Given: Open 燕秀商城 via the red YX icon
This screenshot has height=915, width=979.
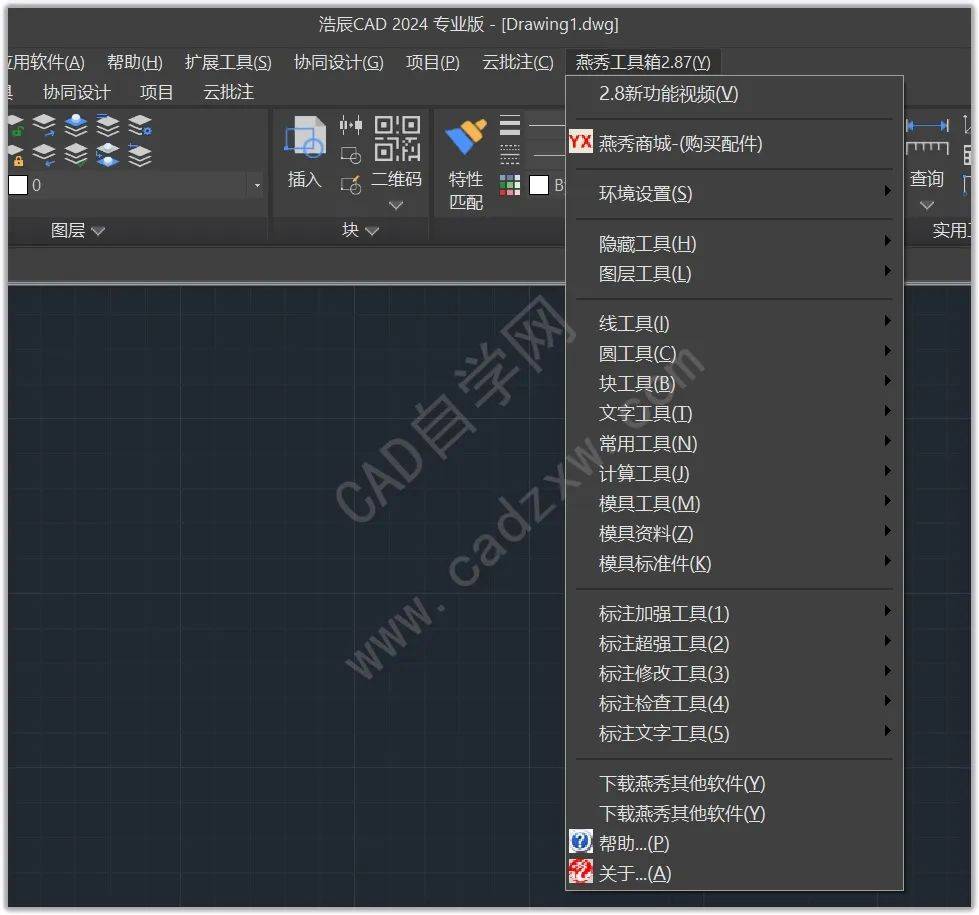Looking at the screenshot, I should (x=581, y=142).
